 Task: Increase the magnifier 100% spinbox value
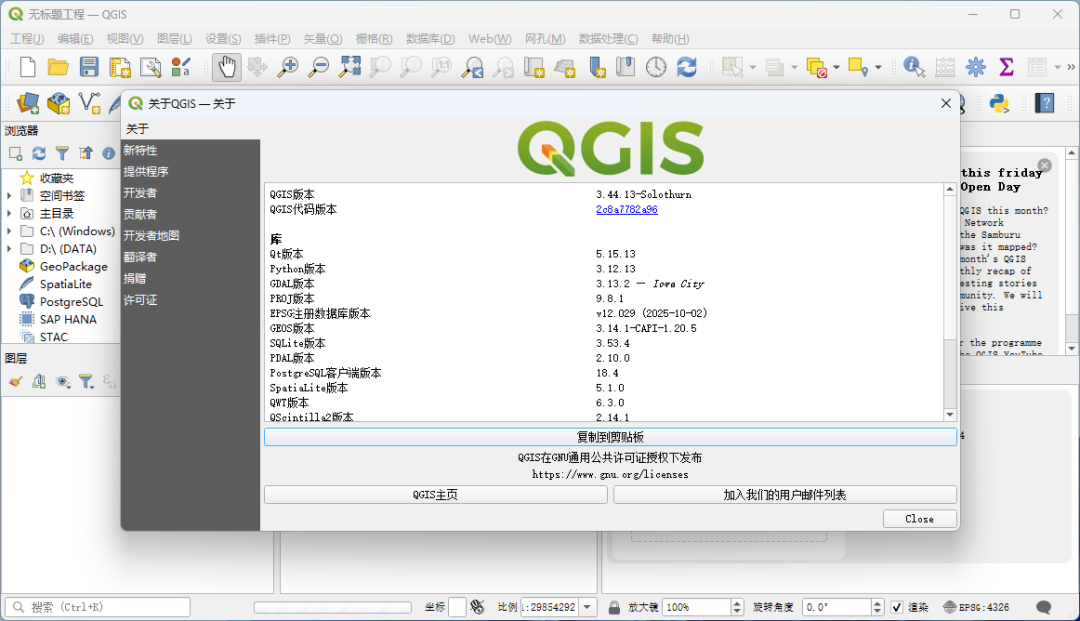point(737,603)
